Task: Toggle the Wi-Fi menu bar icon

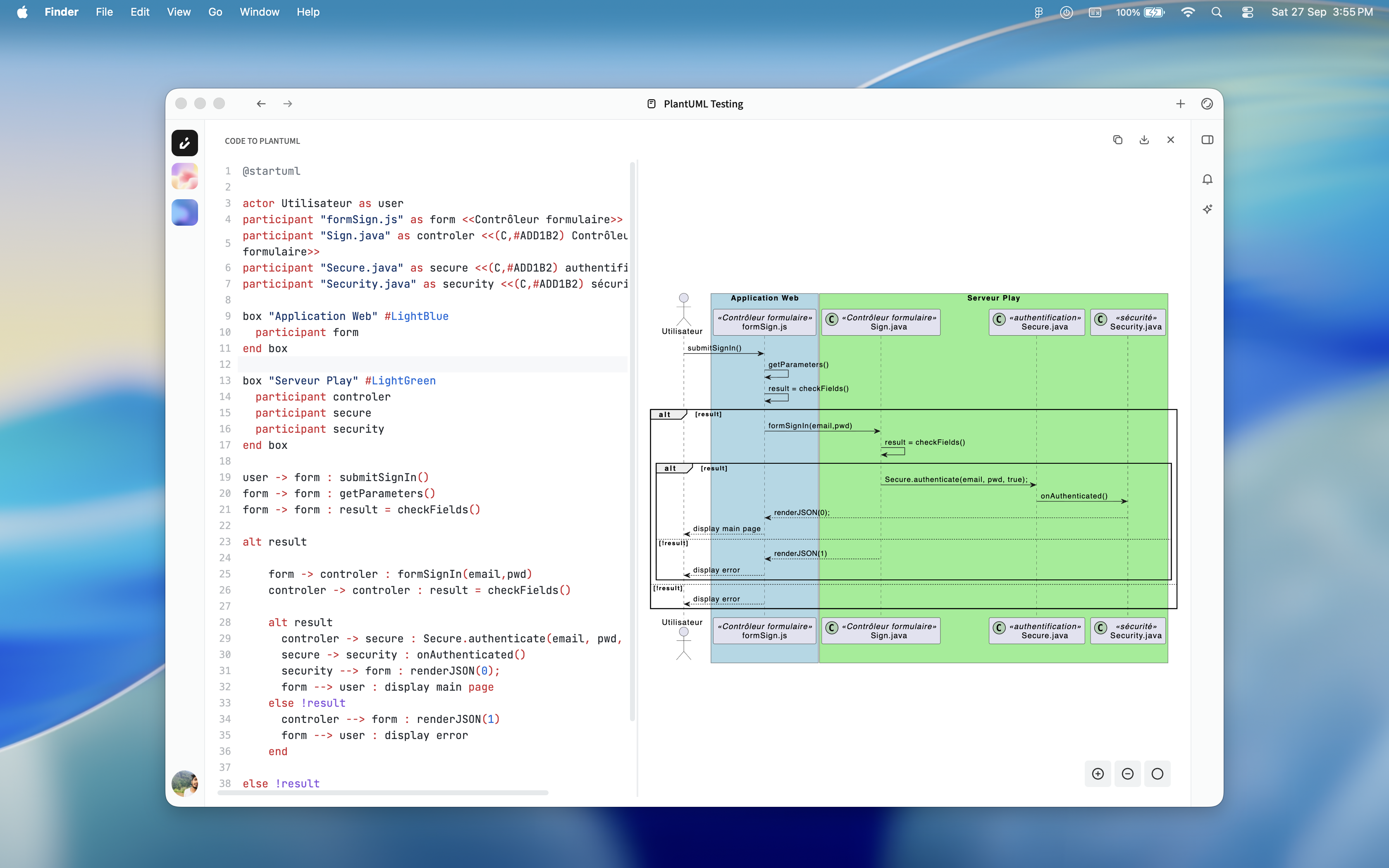Action: click(x=1189, y=12)
